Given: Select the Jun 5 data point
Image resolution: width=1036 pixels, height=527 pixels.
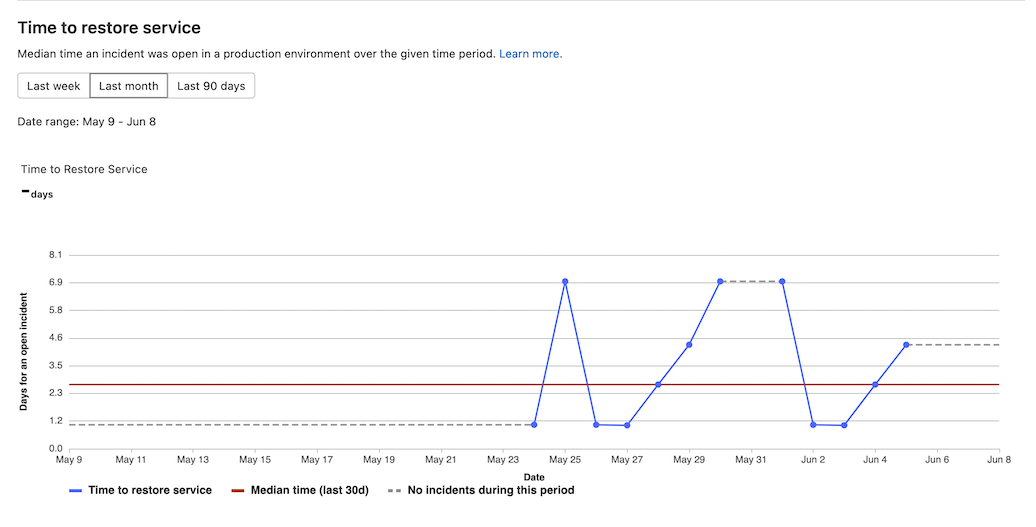Looking at the screenshot, I should point(906,345).
